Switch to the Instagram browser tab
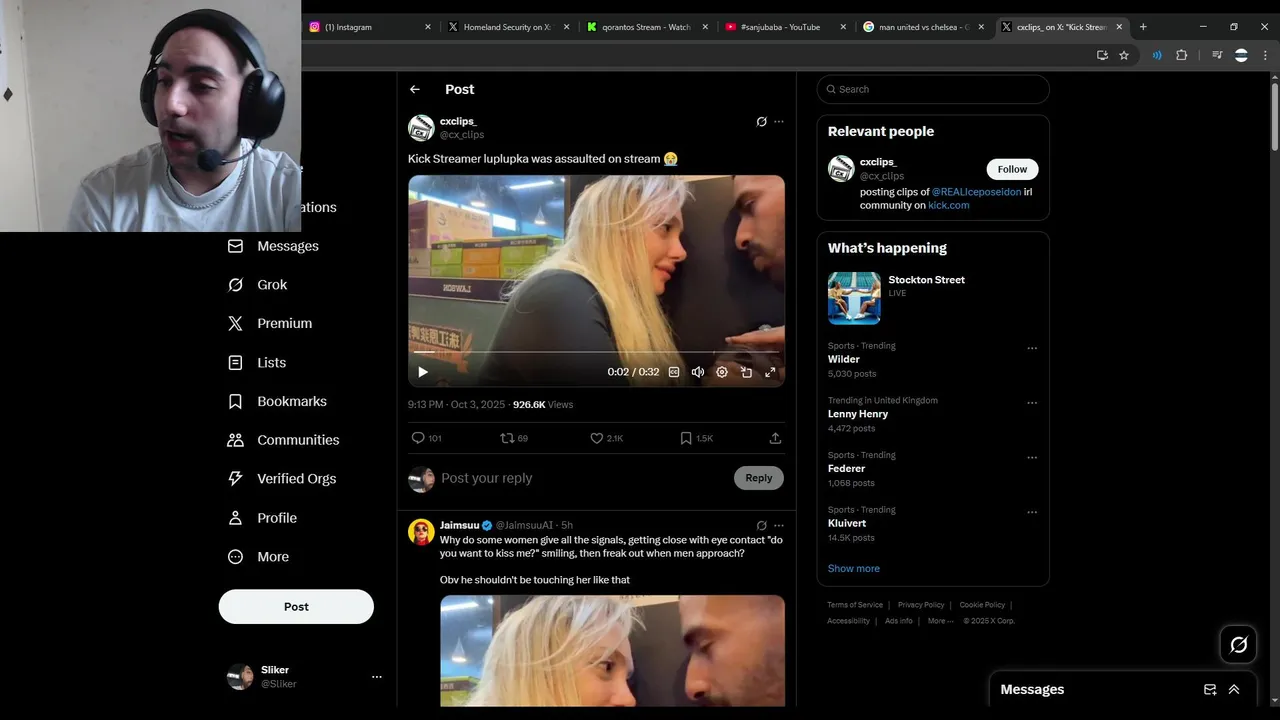The image size is (1280, 720). click(x=370, y=27)
